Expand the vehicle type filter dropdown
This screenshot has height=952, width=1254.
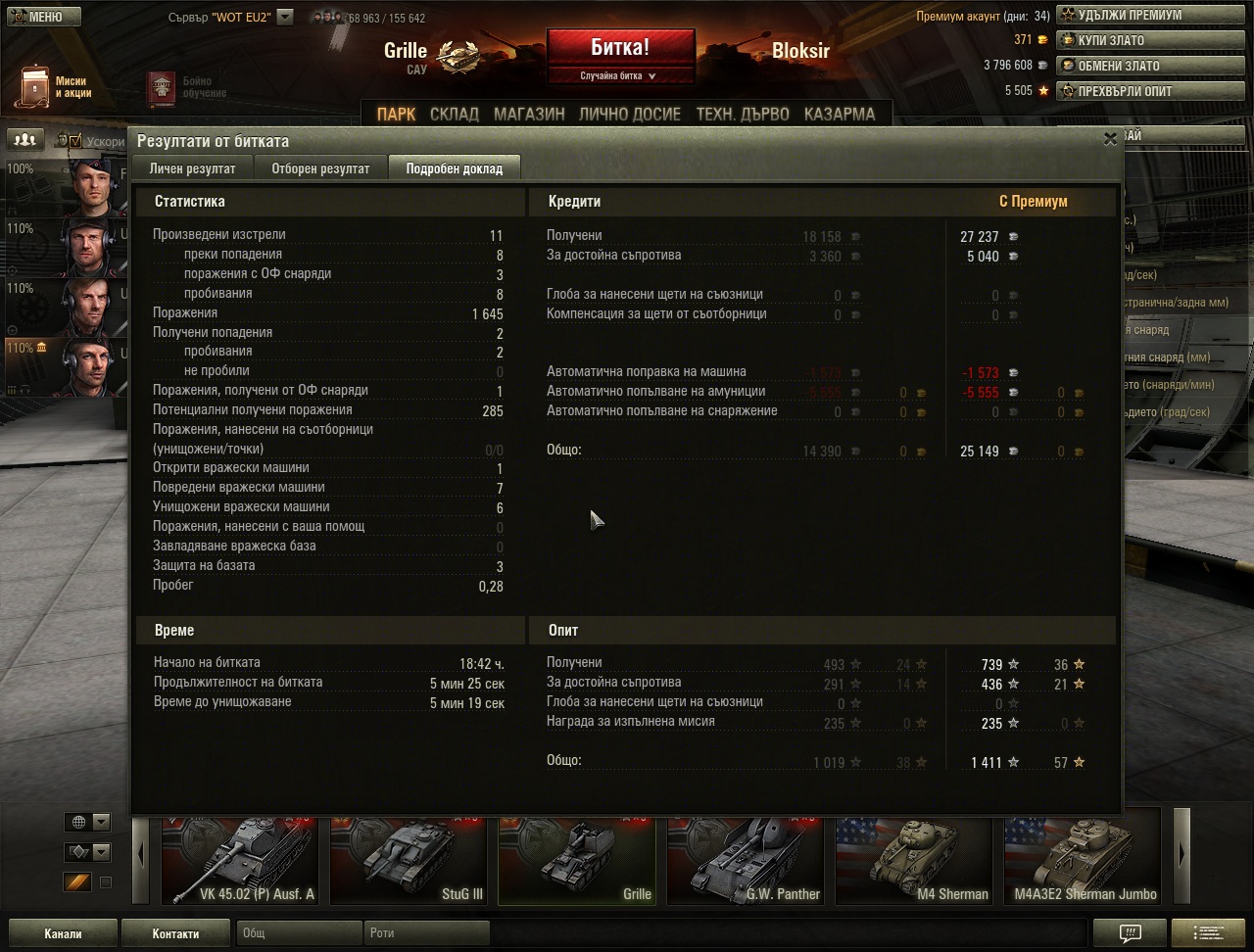click(x=87, y=852)
